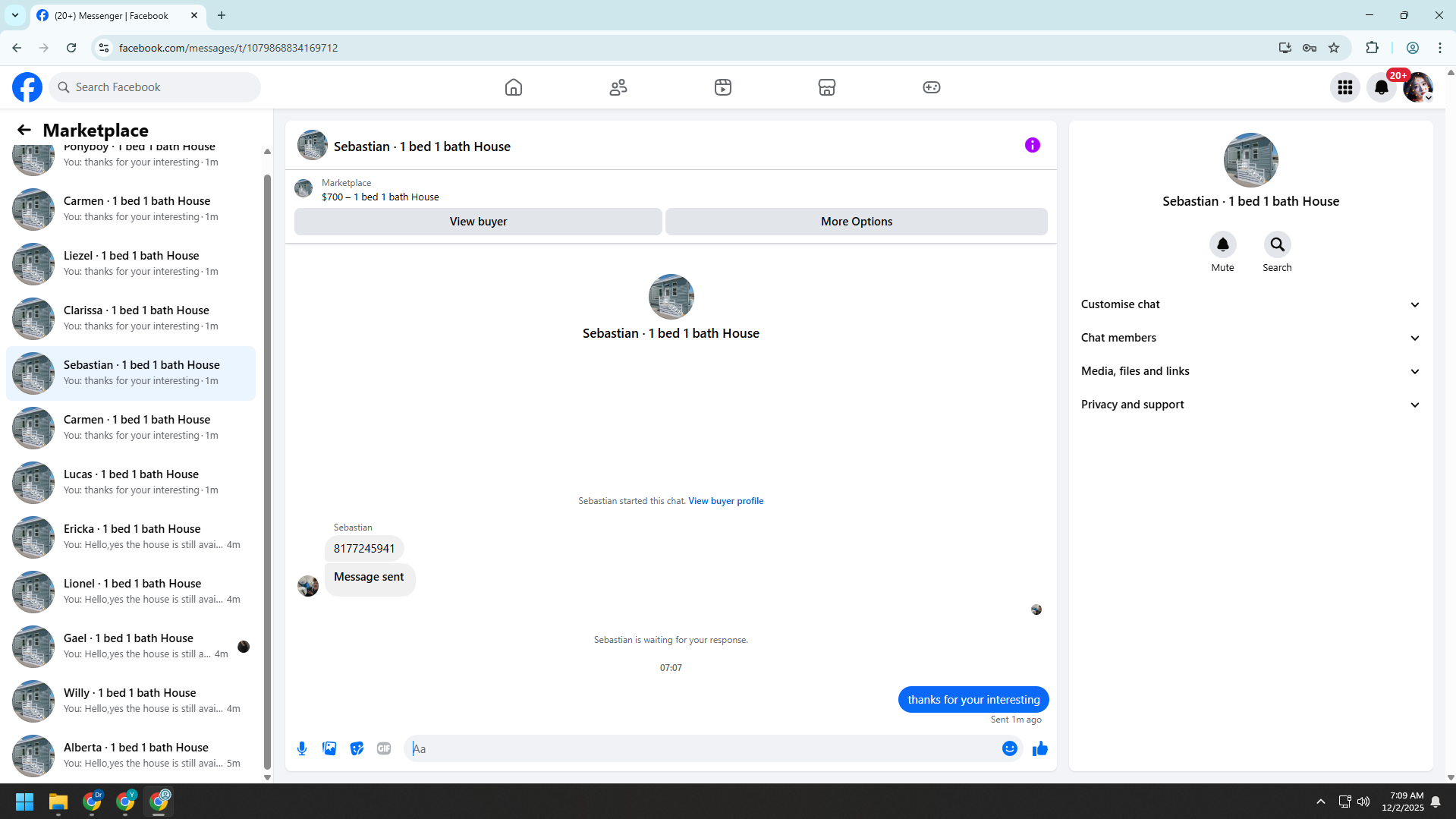Expand Customise chat section
This screenshot has width=1456, height=819.
coord(1250,304)
